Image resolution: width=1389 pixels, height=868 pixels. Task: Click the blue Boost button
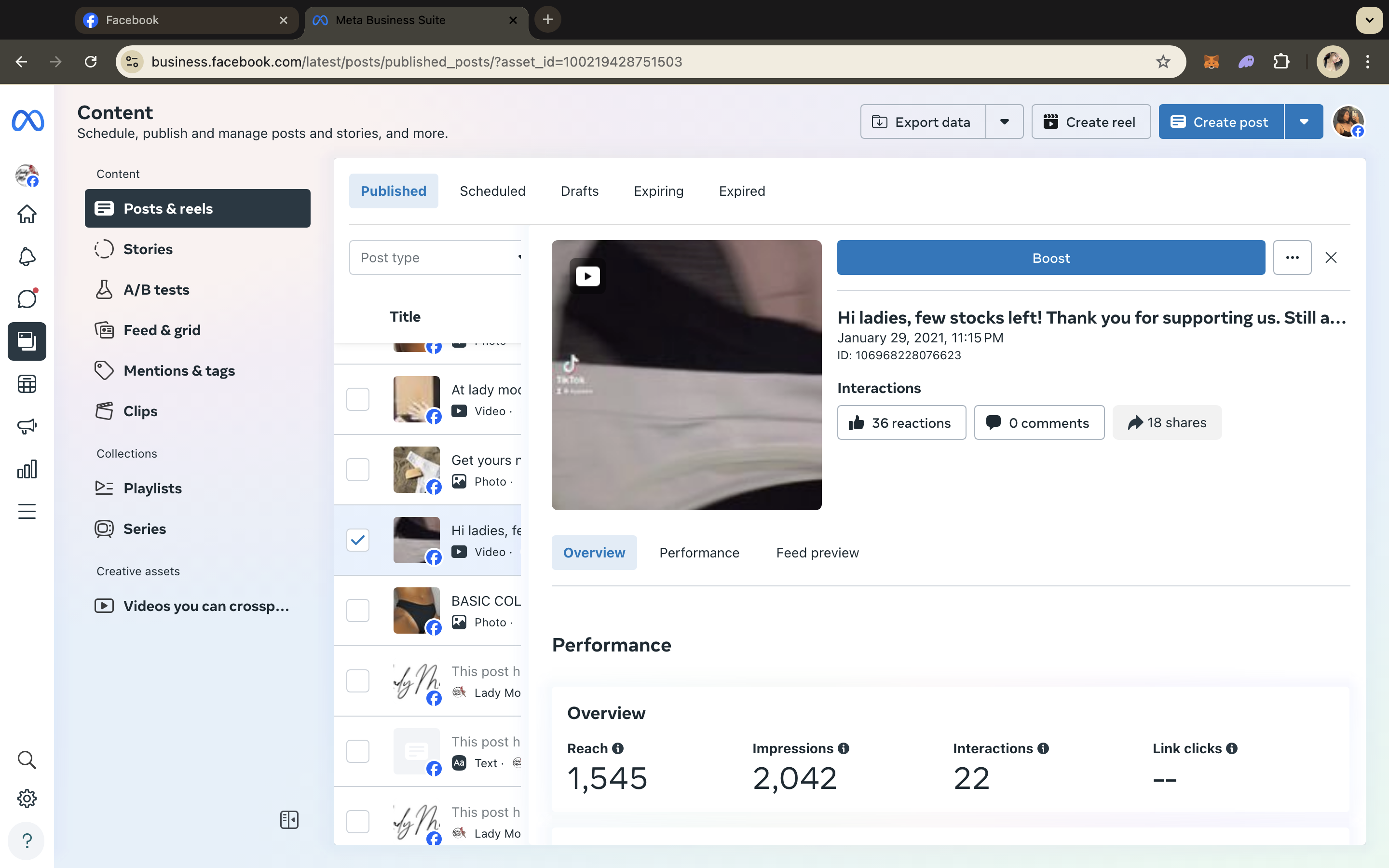tap(1050, 258)
